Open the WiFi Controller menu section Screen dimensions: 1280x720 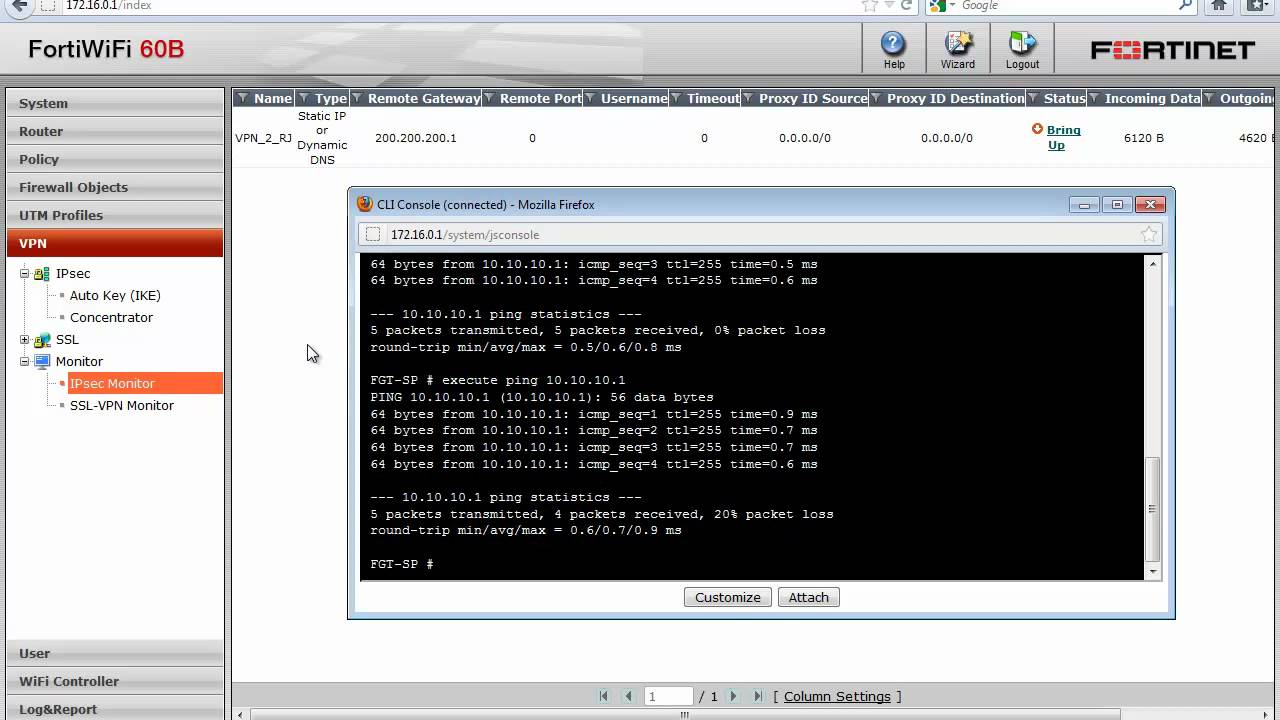pyautogui.click(x=115, y=681)
